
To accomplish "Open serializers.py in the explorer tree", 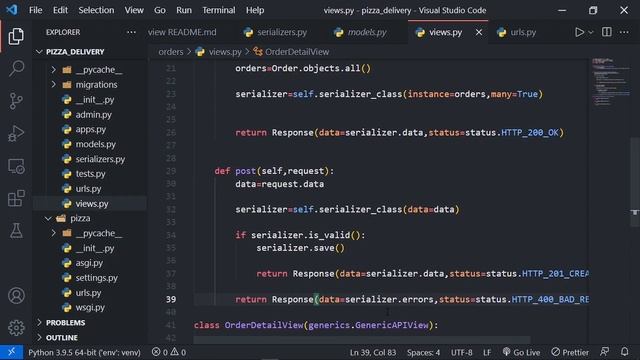I will pos(90,159).
